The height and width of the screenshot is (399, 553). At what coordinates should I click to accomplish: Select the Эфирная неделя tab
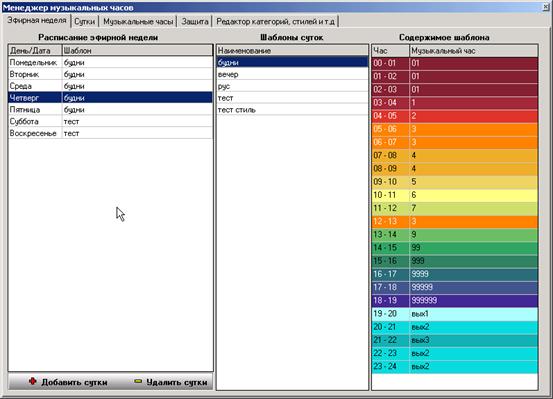(37, 20)
